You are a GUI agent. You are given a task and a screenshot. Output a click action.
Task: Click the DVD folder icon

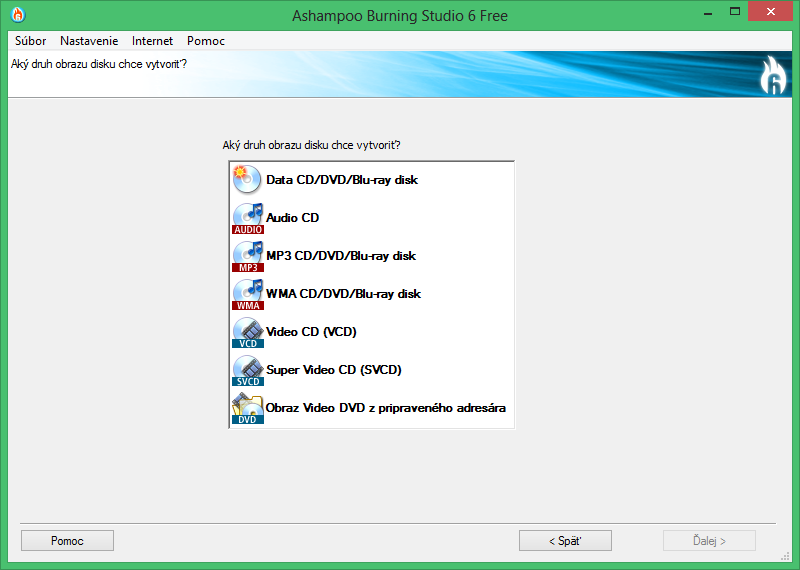tap(248, 408)
